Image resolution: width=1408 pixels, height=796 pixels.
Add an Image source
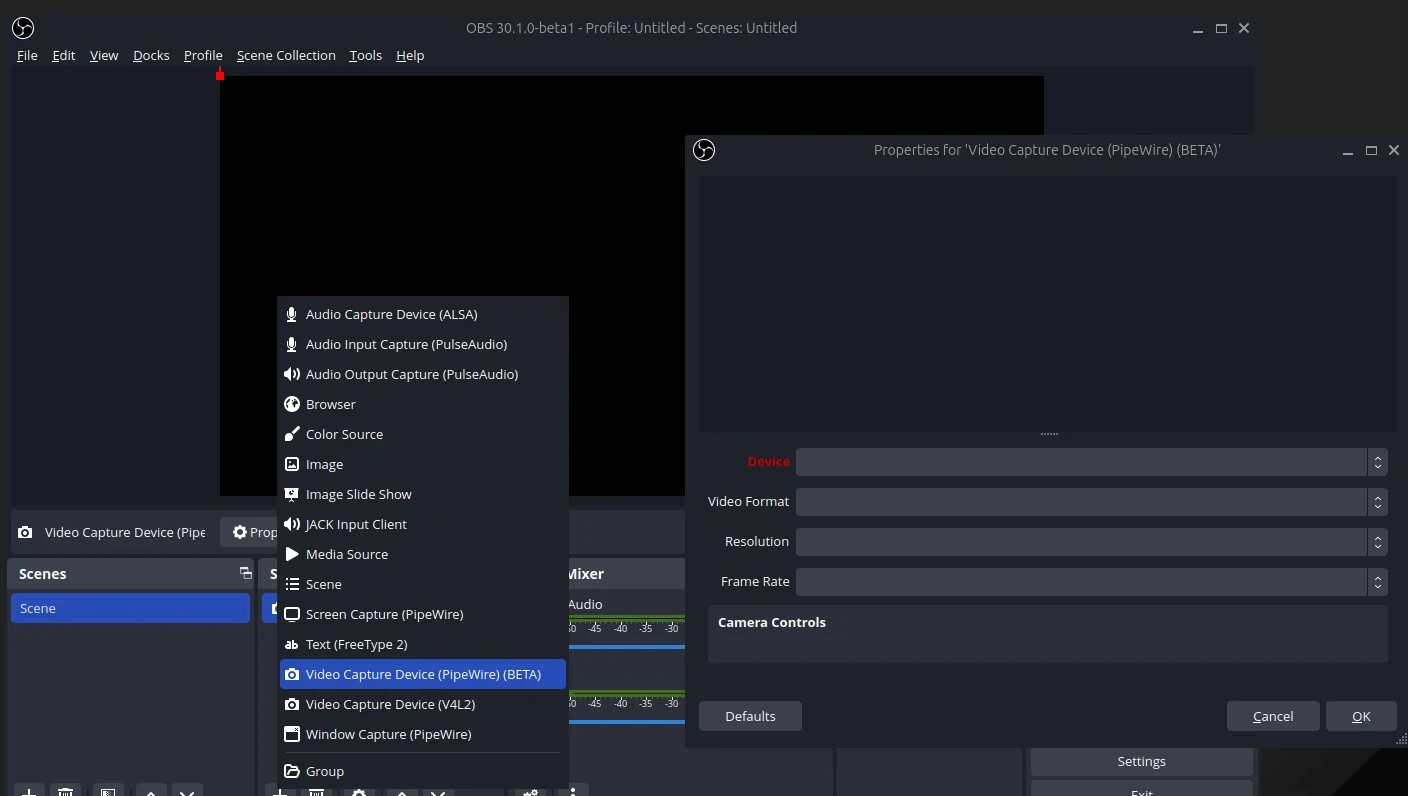423,464
